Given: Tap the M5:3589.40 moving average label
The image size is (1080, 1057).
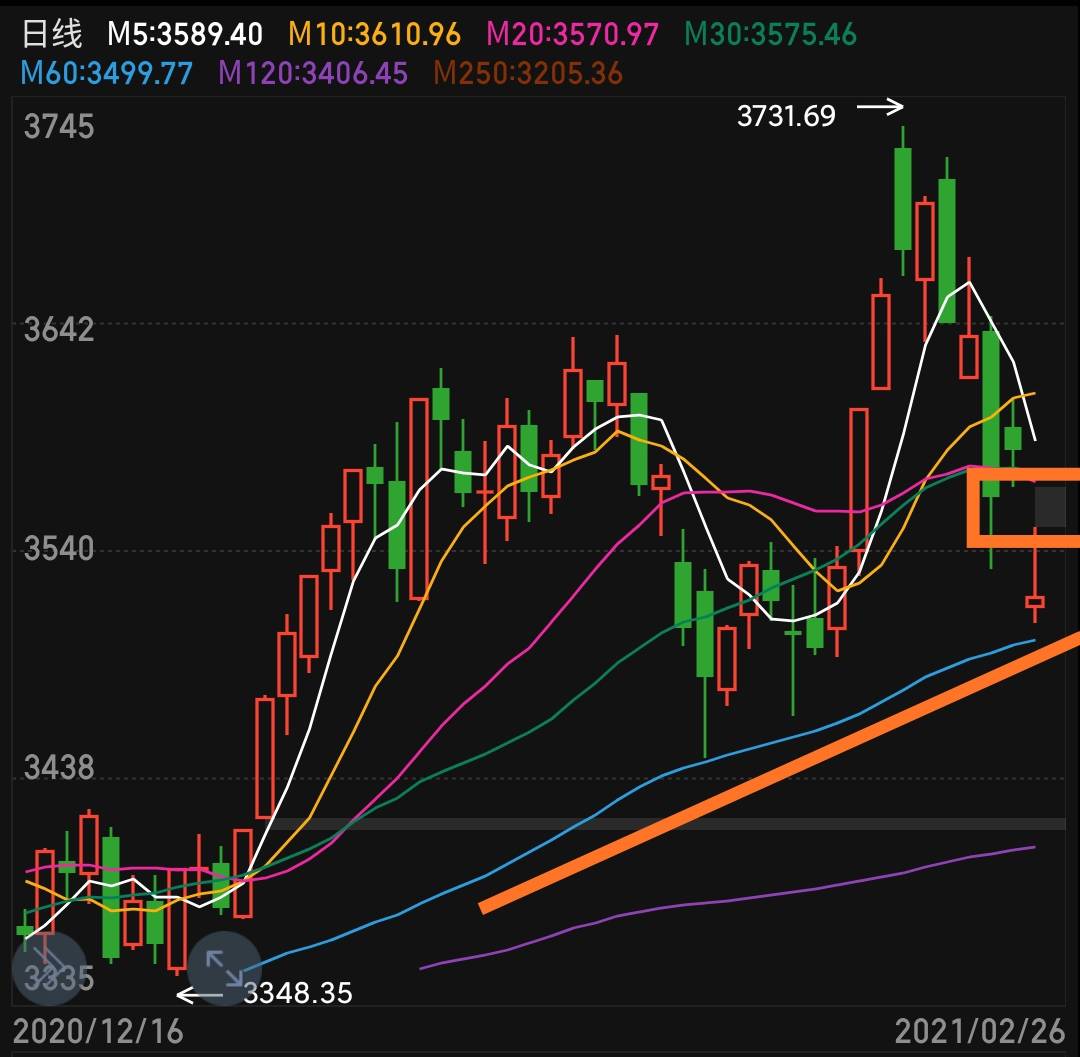Looking at the screenshot, I should coord(185,34).
